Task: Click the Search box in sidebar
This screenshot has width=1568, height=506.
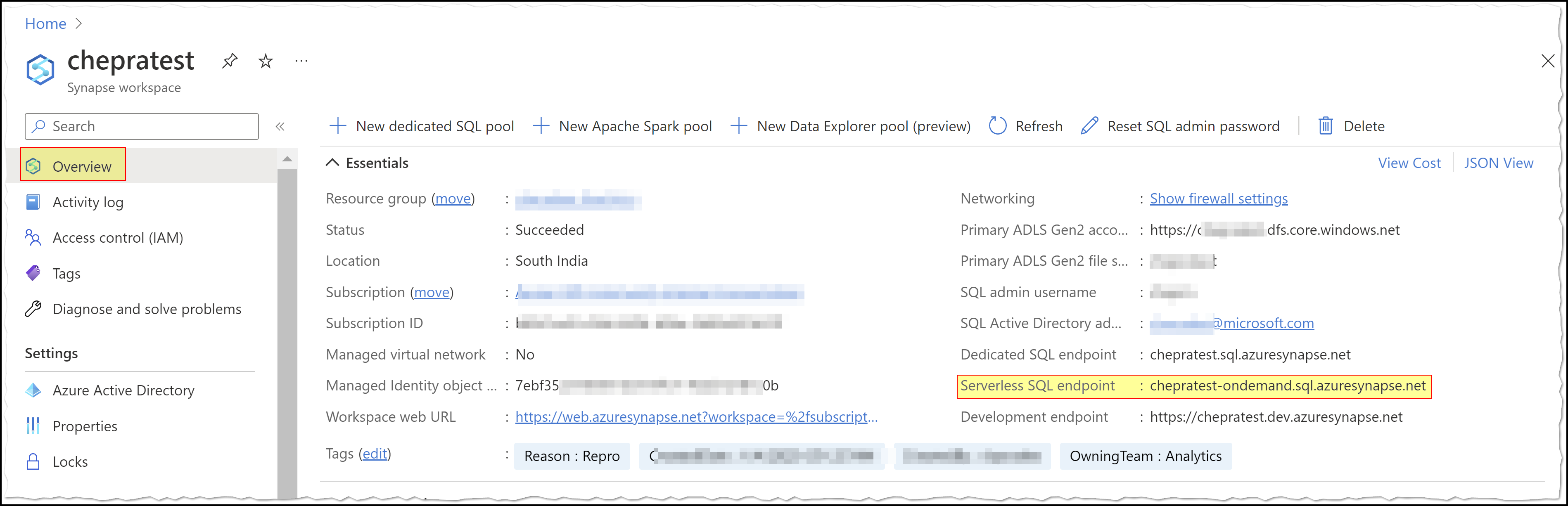Action: pyautogui.click(x=142, y=126)
